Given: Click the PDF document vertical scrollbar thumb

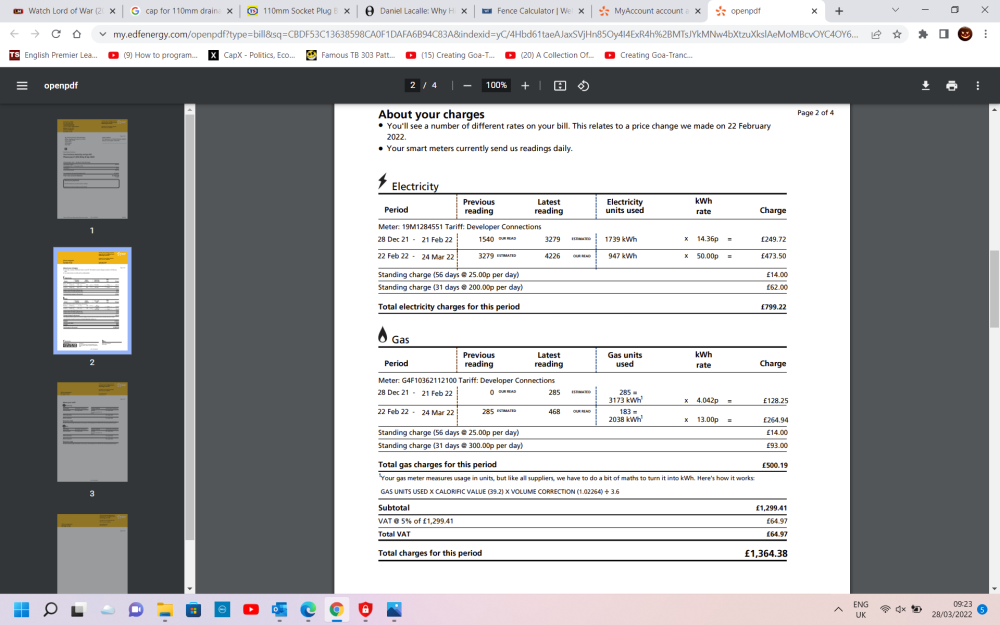Looking at the screenshot, I should pos(994,289).
